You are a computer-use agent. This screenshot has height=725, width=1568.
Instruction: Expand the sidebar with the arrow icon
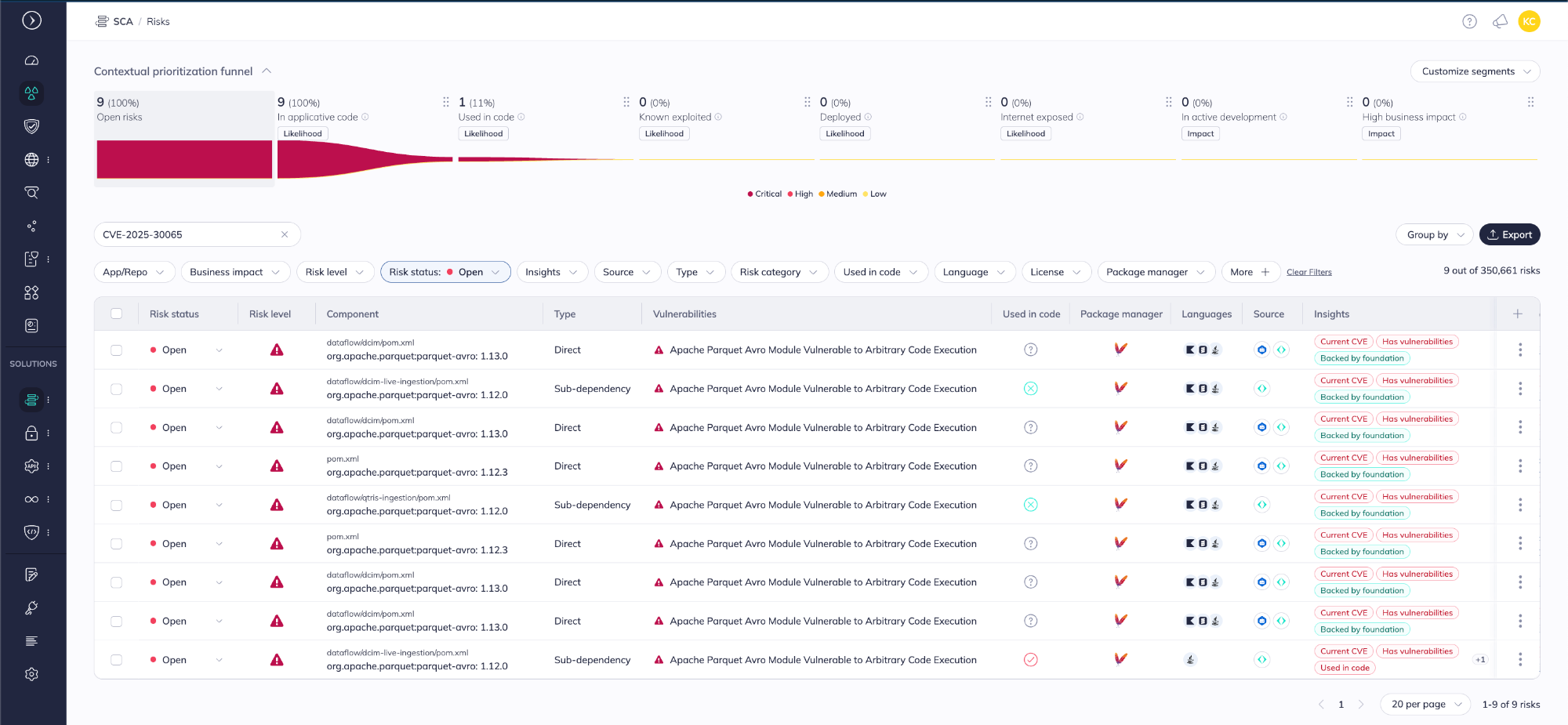click(31, 20)
